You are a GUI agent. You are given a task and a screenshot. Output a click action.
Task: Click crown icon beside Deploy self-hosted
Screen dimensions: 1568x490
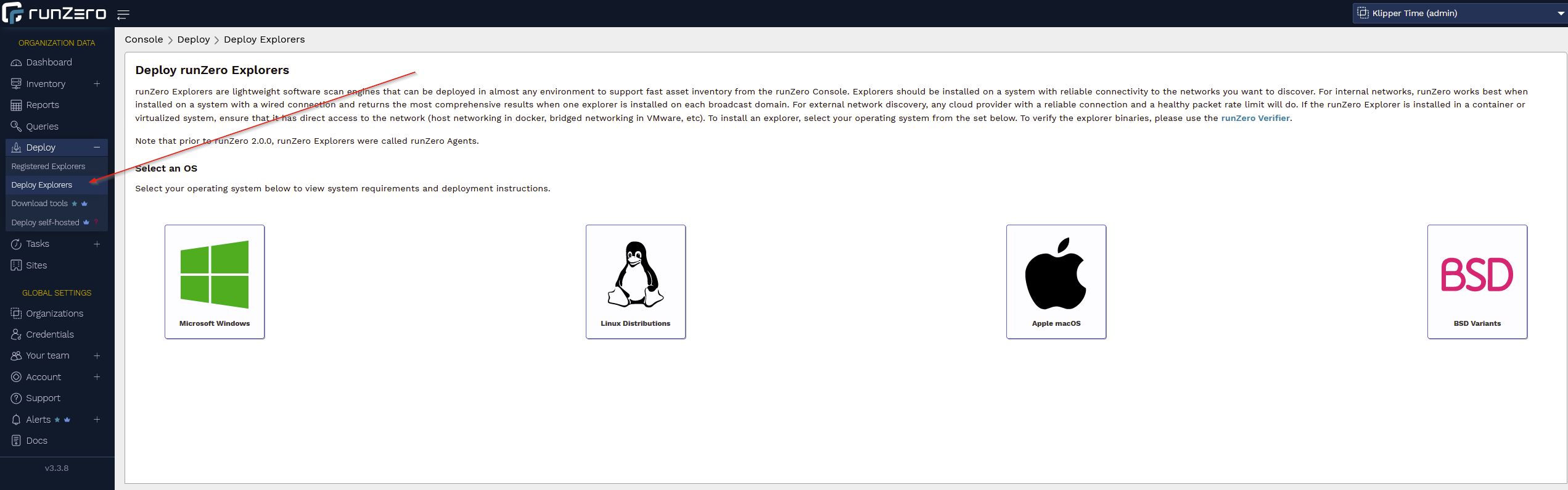86,222
